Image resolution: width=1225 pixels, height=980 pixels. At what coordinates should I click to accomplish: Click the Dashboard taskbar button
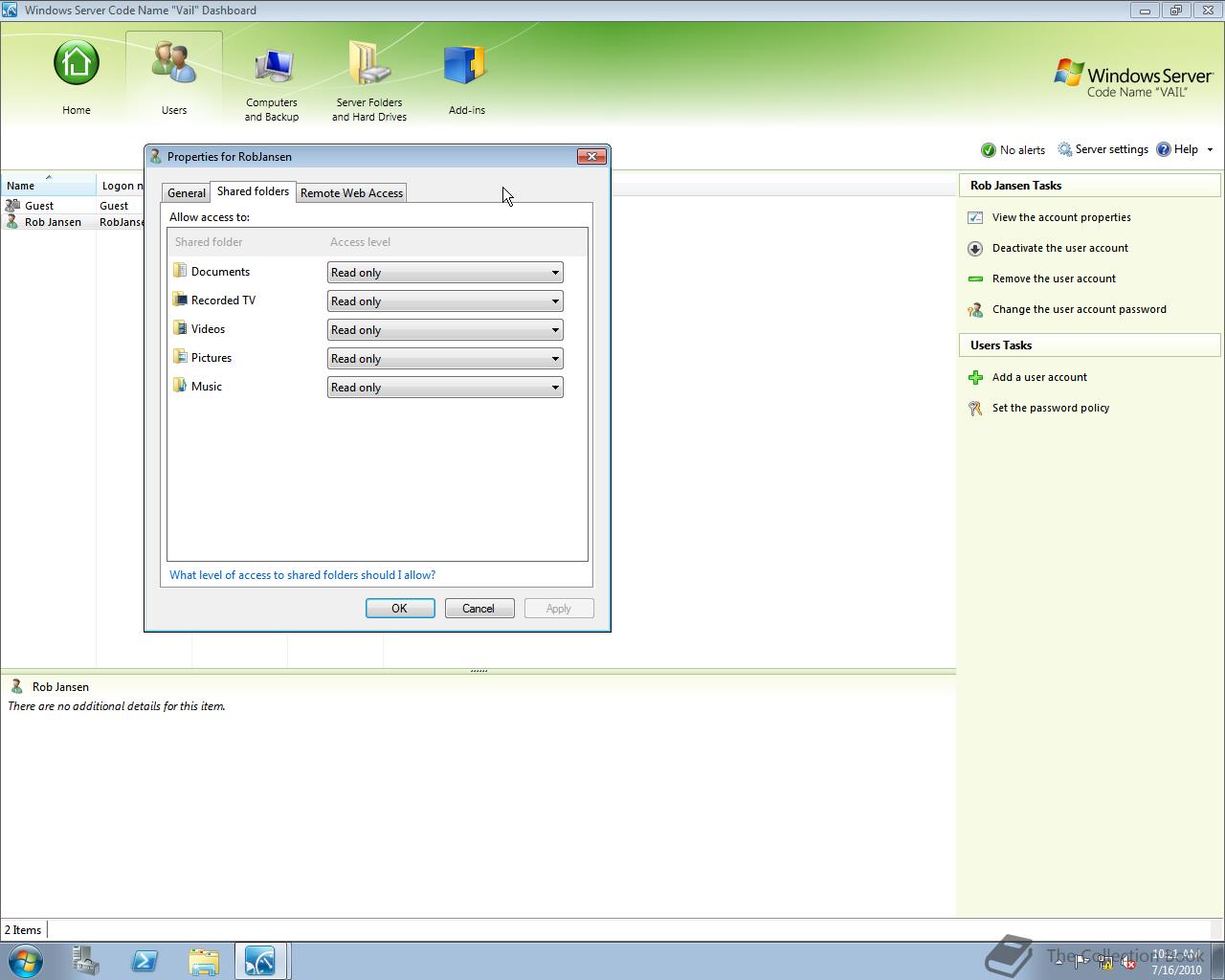261,961
